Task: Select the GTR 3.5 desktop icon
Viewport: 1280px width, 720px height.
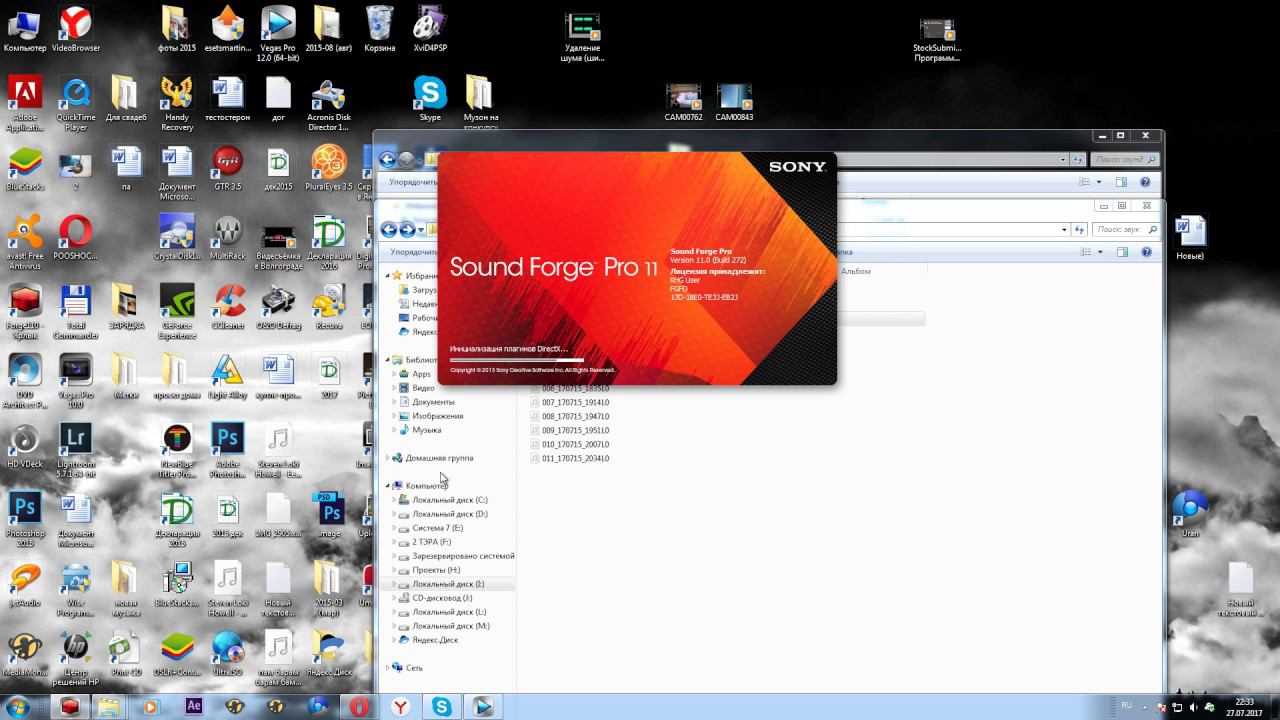Action: click(227, 168)
